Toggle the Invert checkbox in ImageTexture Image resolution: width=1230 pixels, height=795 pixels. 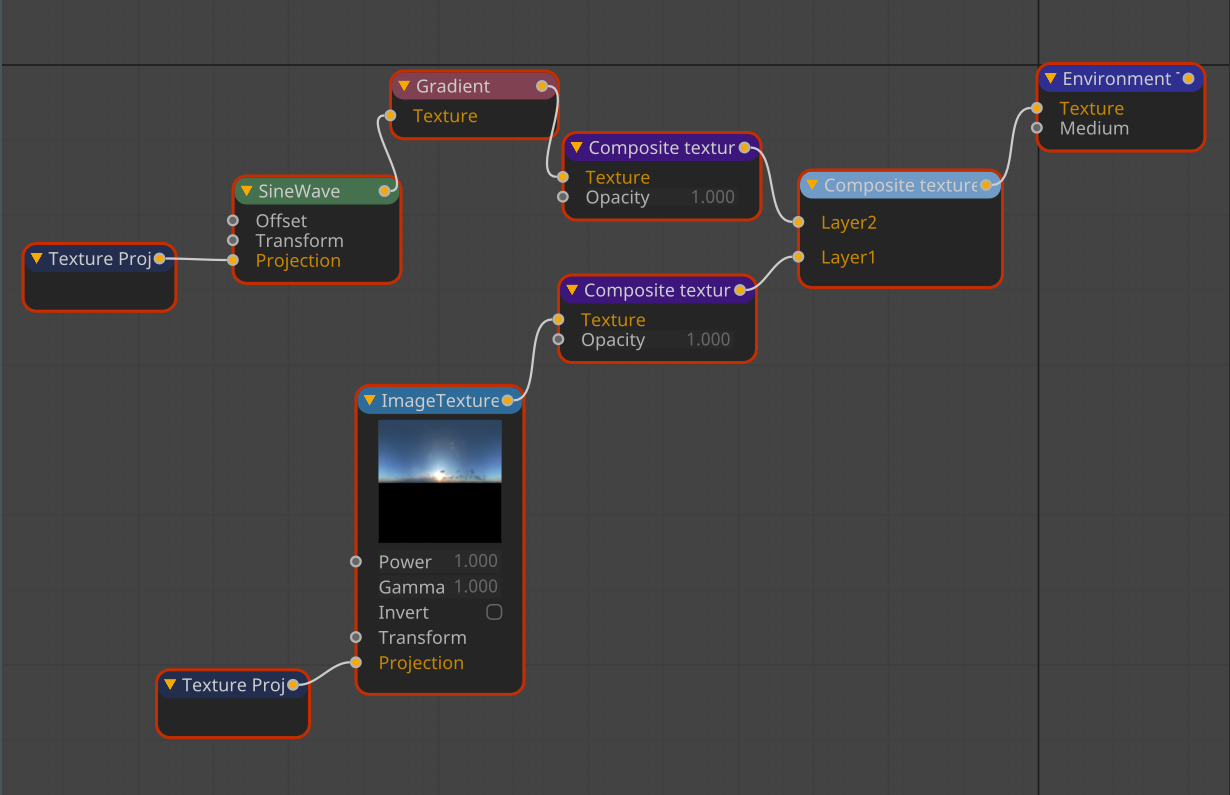point(494,612)
